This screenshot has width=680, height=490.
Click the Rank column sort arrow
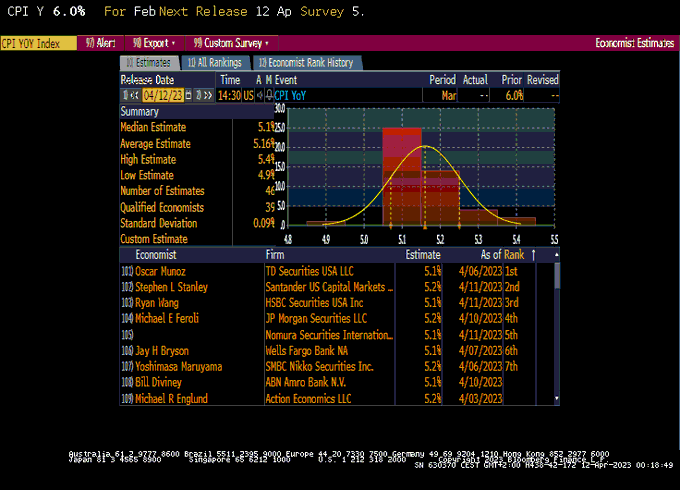point(532,255)
